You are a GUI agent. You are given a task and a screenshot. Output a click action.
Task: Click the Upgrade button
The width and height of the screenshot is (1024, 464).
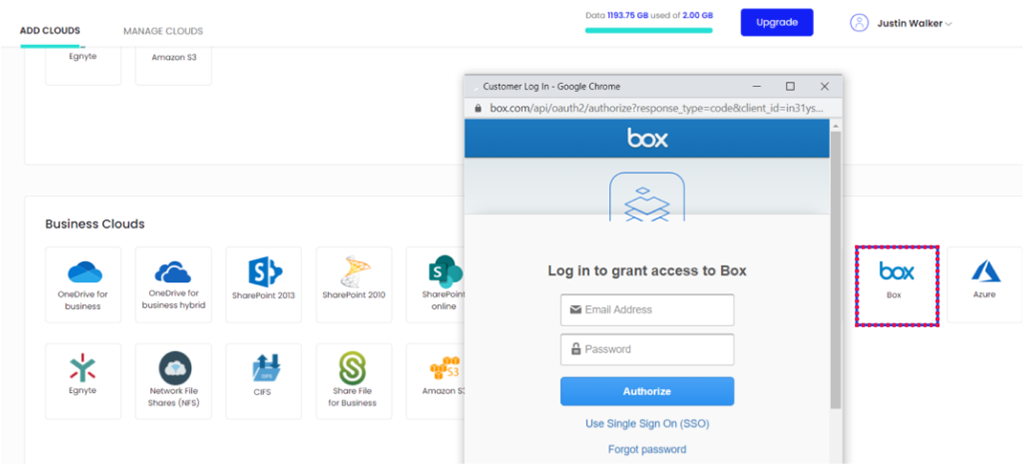[x=777, y=22]
